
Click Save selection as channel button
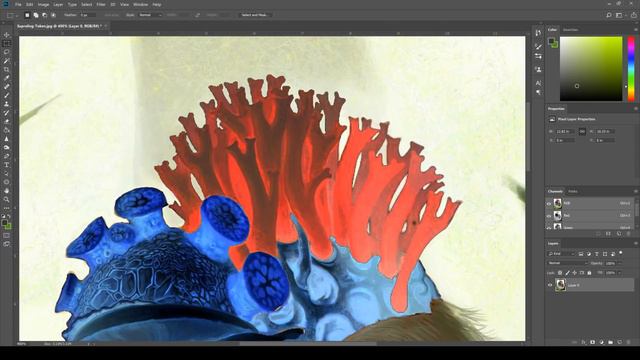click(609, 234)
